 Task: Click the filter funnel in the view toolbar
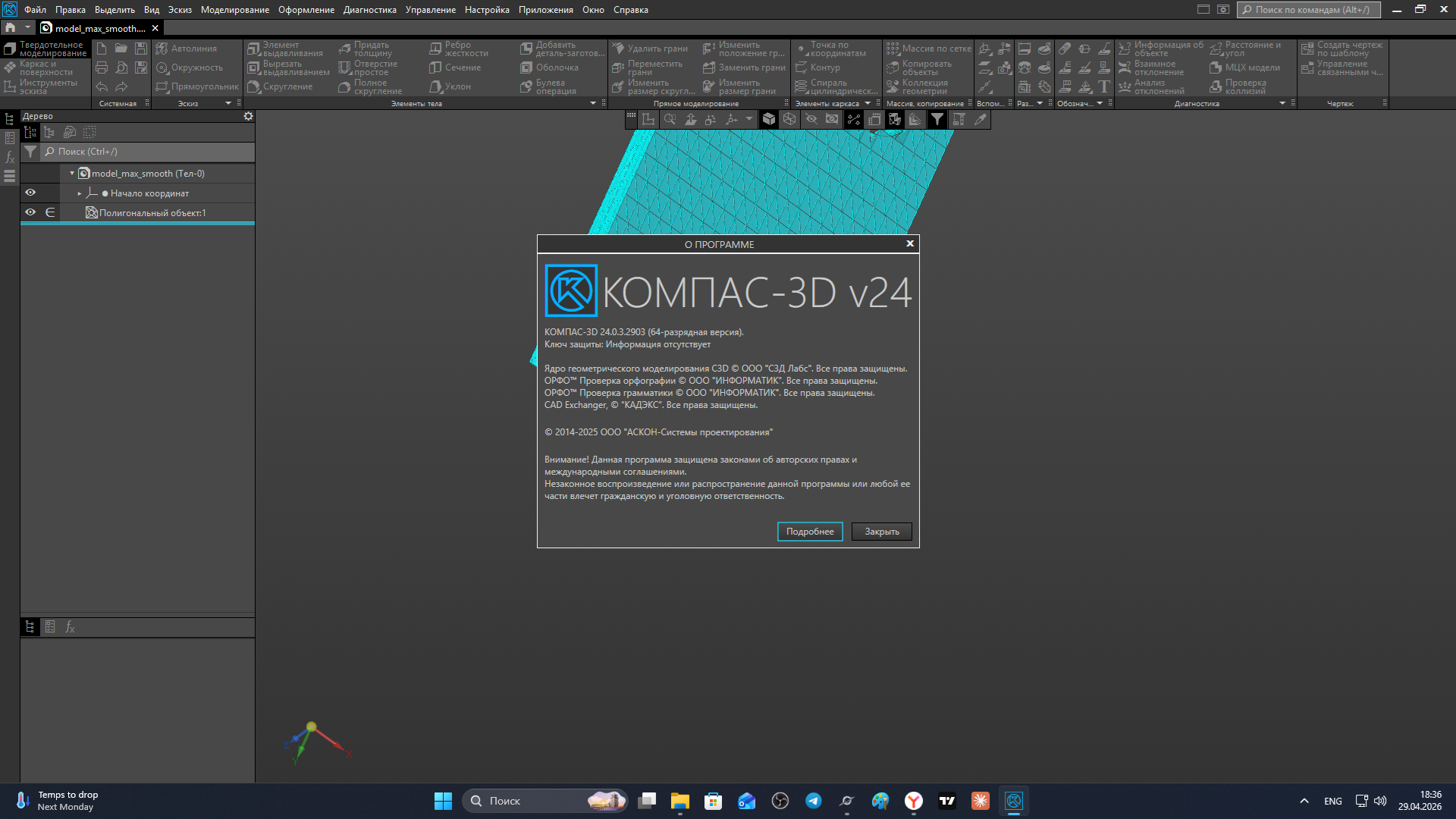click(937, 119)
